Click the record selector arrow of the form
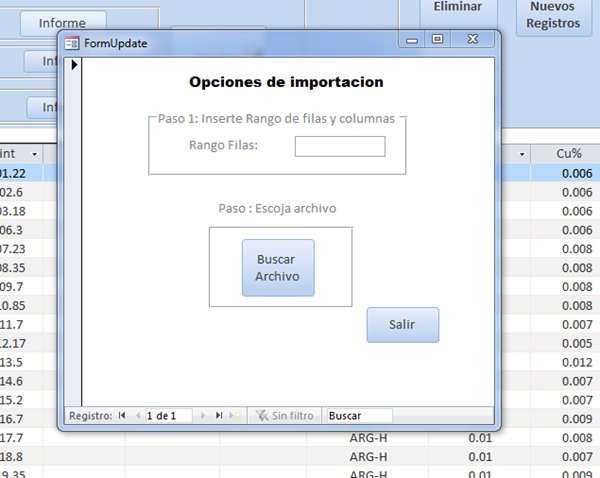 (x=74, y=65)
